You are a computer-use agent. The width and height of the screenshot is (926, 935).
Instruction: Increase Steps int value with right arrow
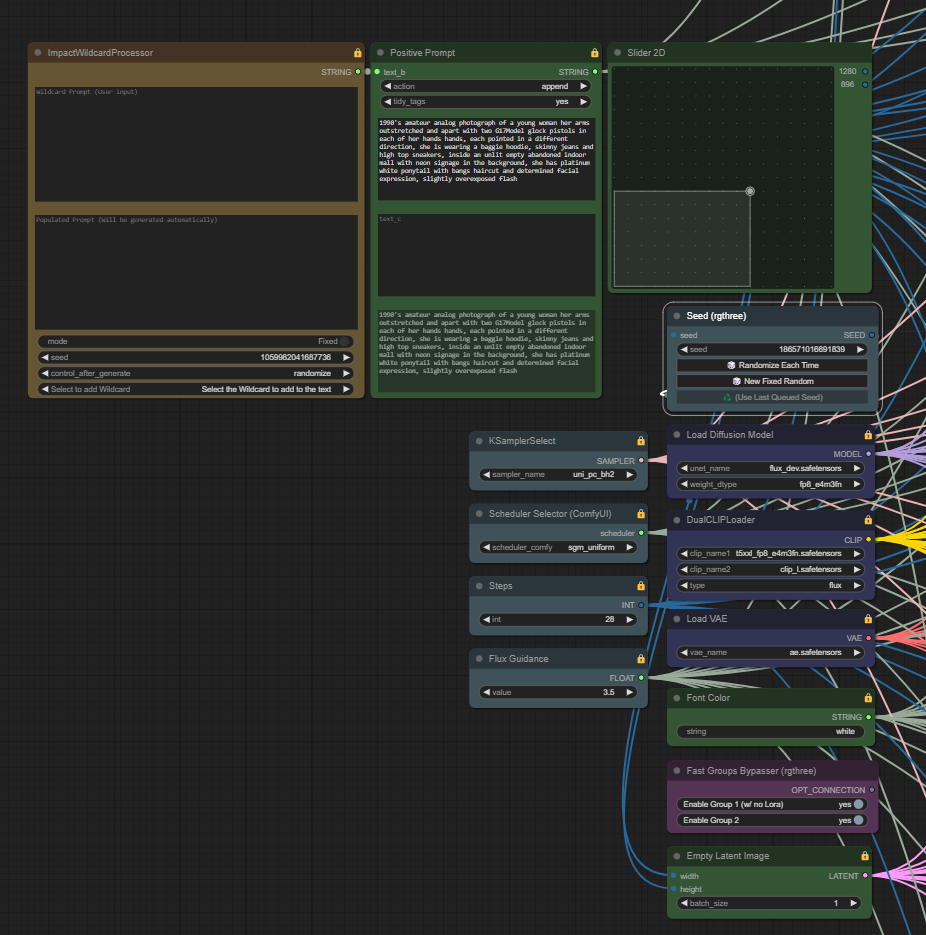pos(629,620)
